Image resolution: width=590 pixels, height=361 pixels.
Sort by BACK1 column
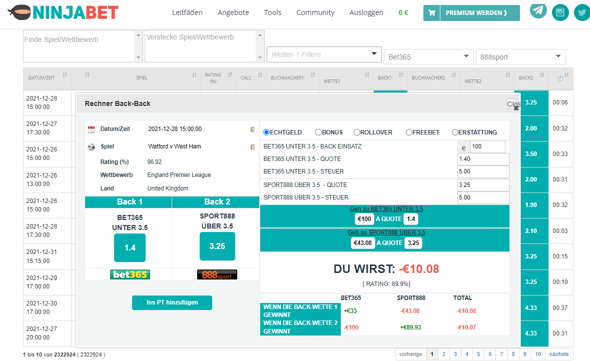(401, 75)
